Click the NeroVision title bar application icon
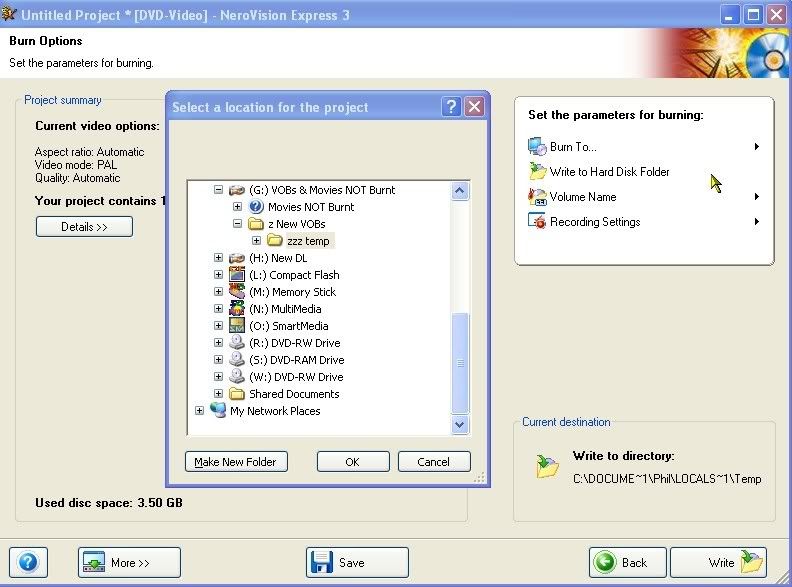Image resolution: width=792 pixels, height=587 pixels. (x=9, y=14)
